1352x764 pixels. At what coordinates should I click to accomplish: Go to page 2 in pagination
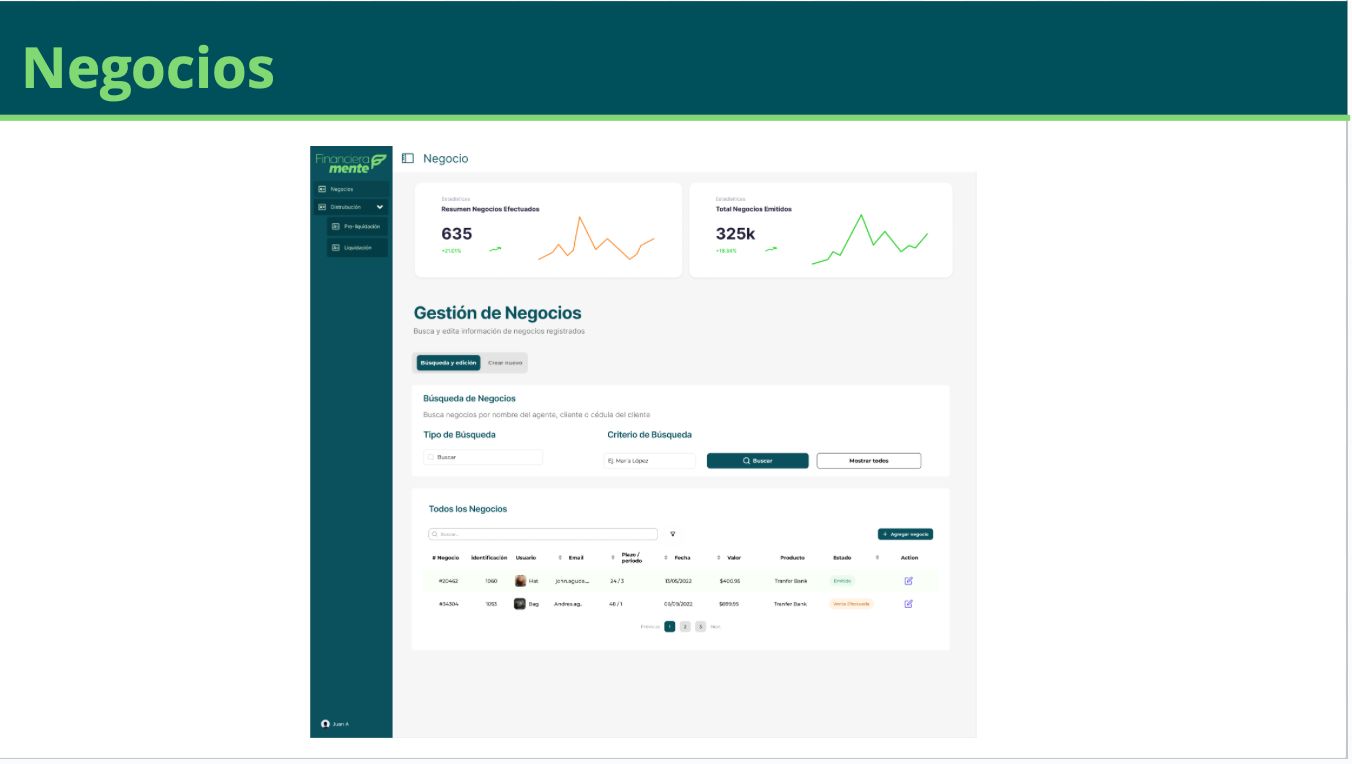tap(685, 627)
